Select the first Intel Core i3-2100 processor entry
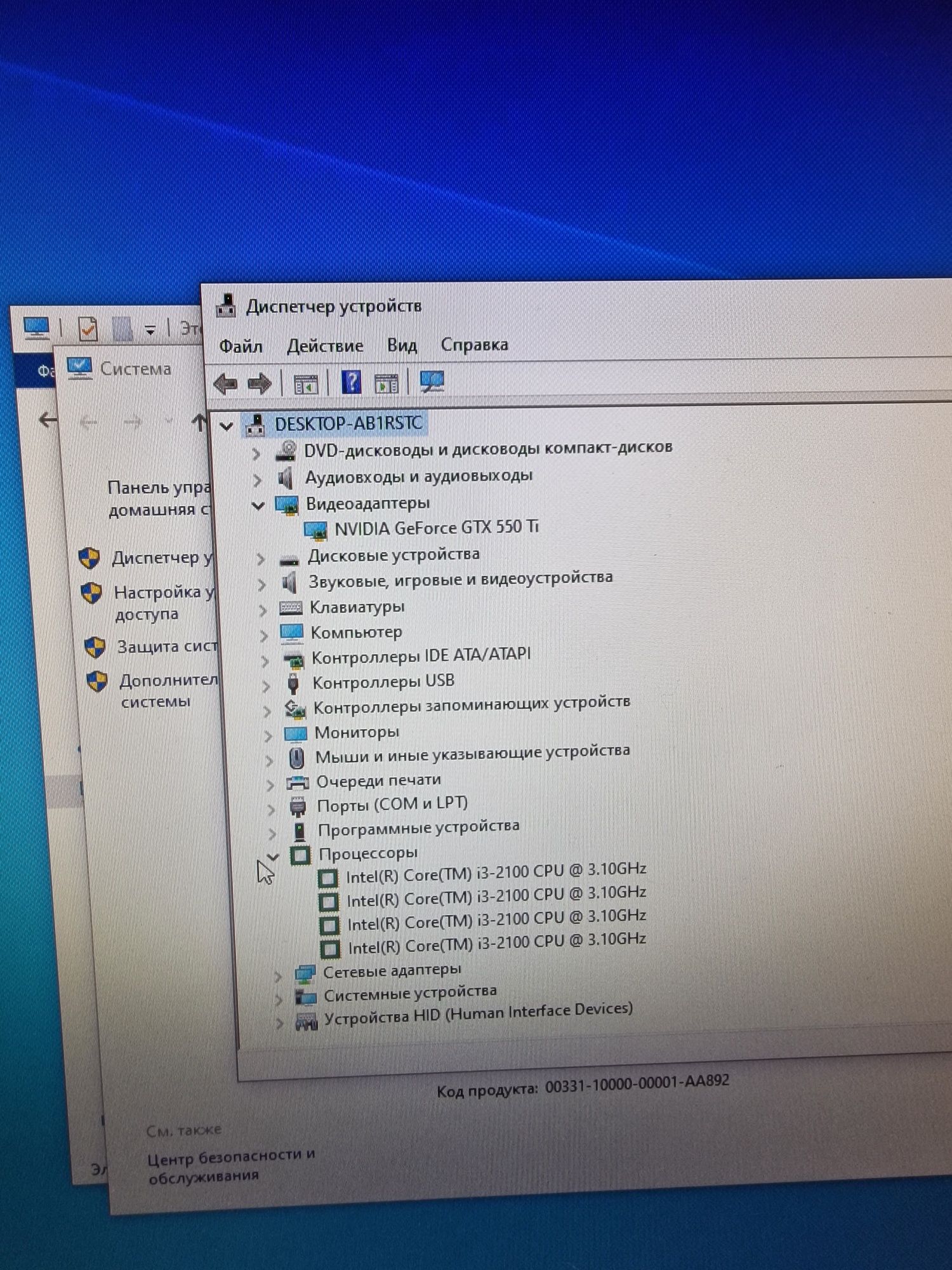Image resolution: width=952 pixels, height=1270 pixels. (x=496, y=873)
